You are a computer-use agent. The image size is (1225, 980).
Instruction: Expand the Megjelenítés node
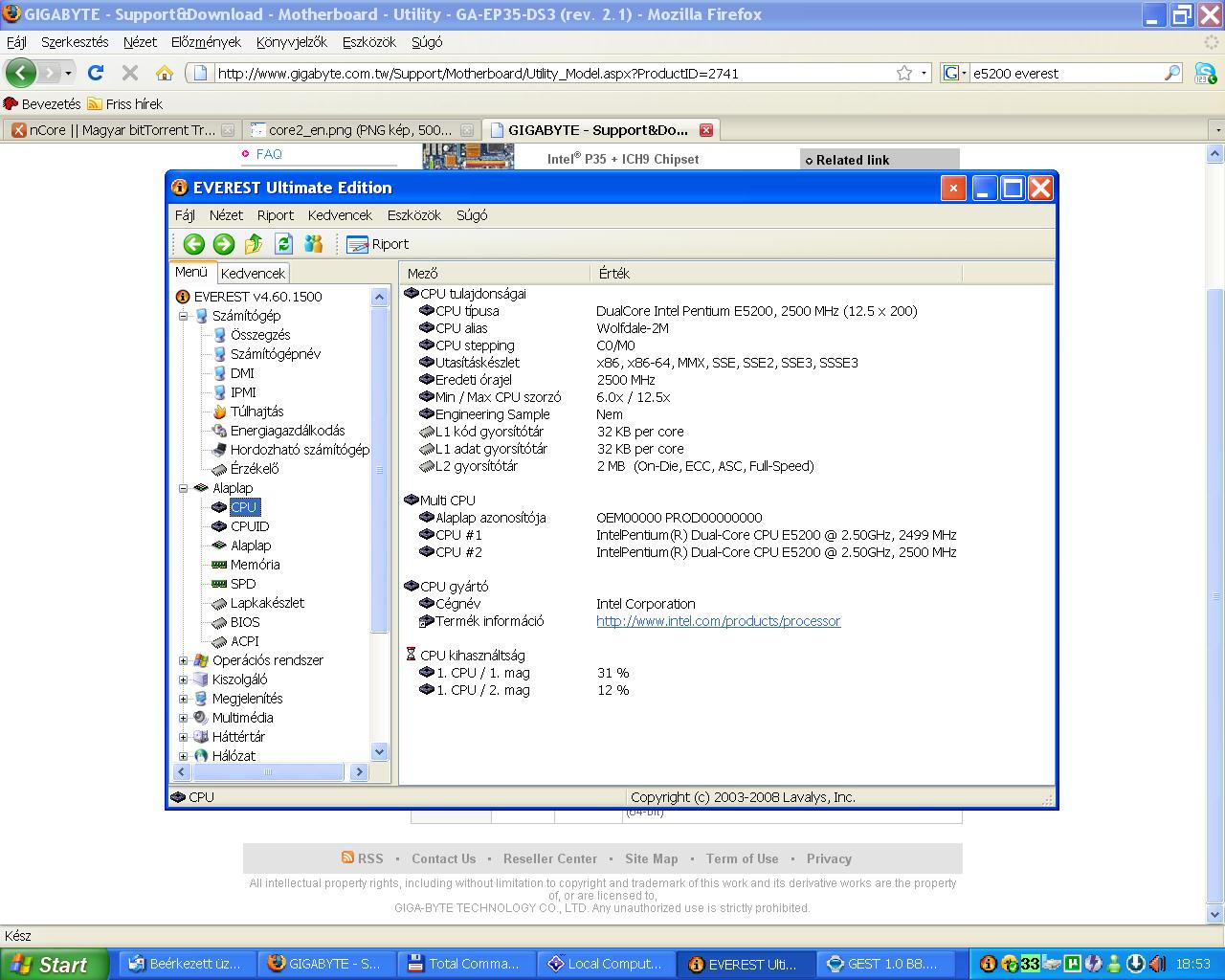click(184, 699)
